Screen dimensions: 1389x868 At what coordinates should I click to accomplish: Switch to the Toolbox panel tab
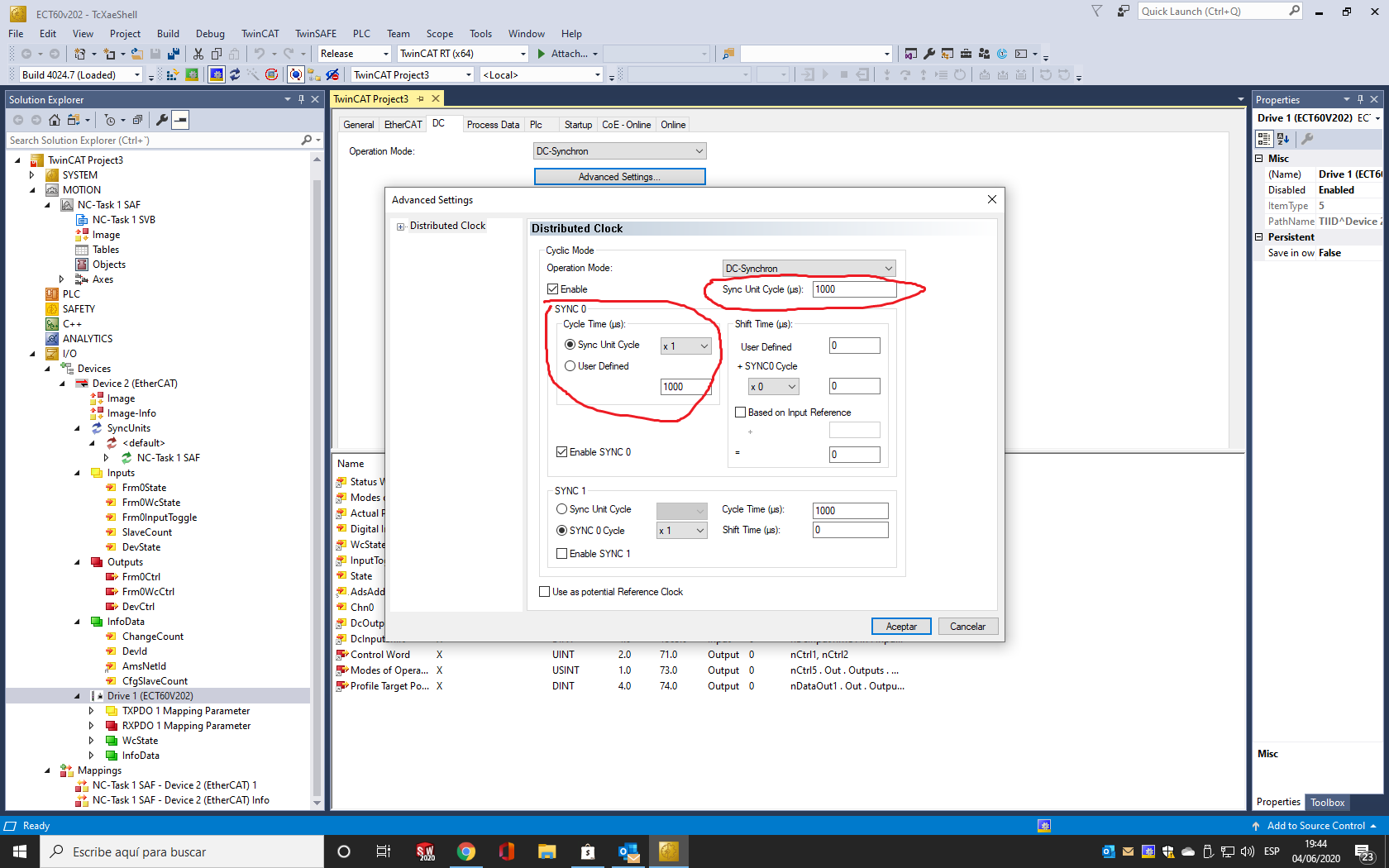click(x=1327, y=803)
